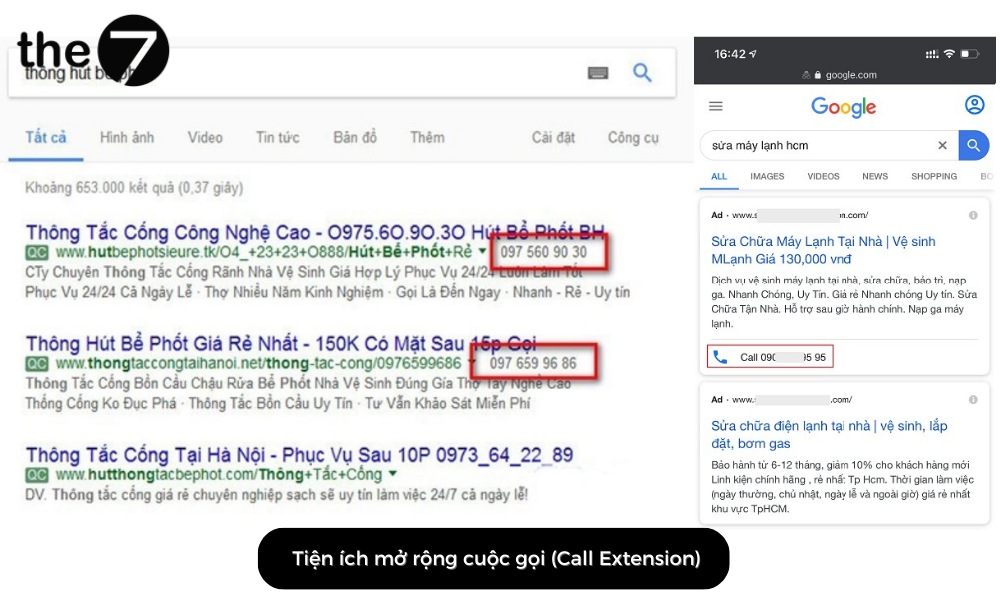Click the Google logo on mobile page
The image size is (1000, 600).
843,107
